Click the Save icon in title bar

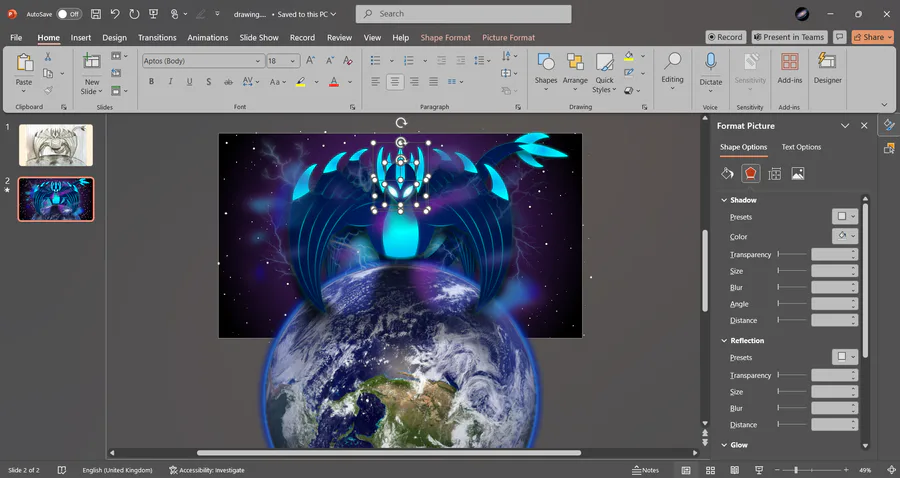click(x=96, y=14)
